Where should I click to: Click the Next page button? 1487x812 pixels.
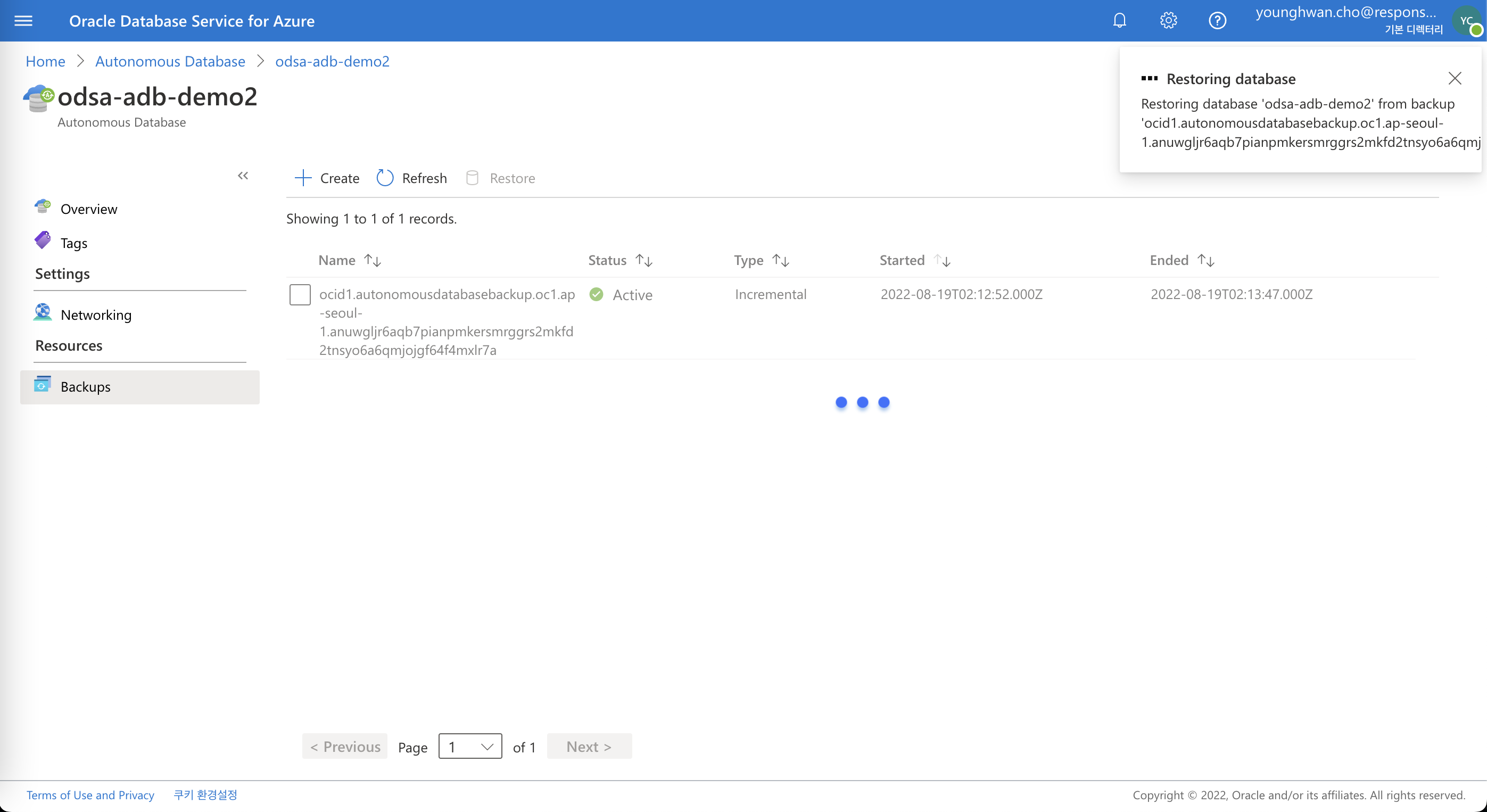(589, 746)
